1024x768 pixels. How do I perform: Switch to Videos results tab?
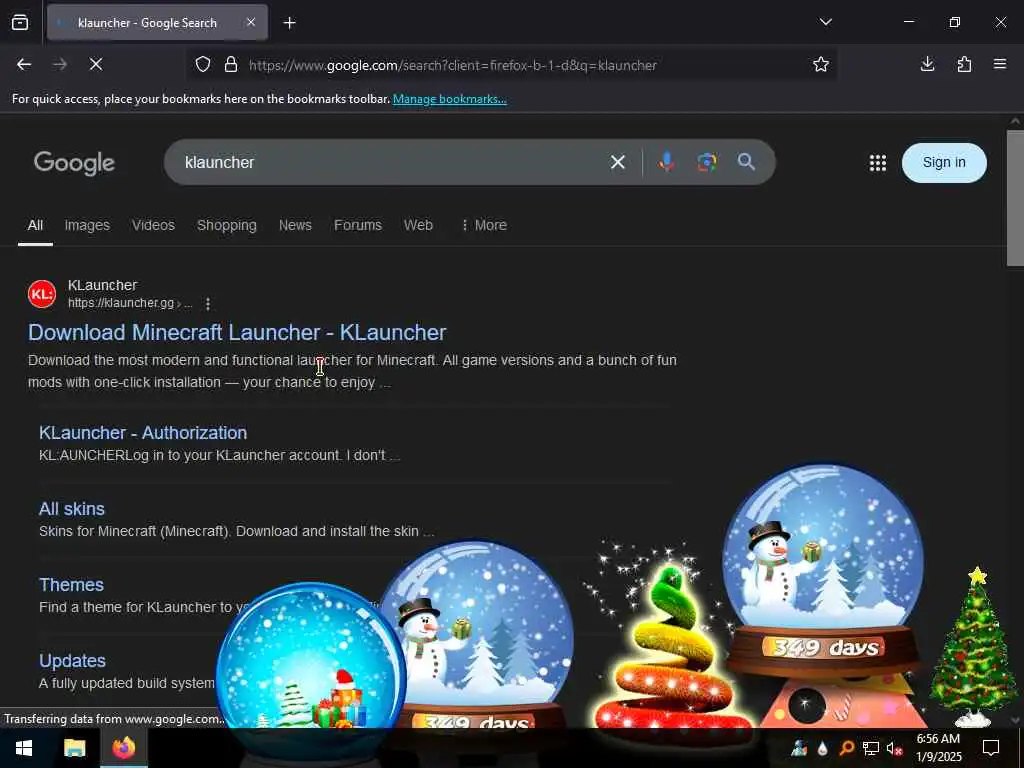(x=153, y=225)
